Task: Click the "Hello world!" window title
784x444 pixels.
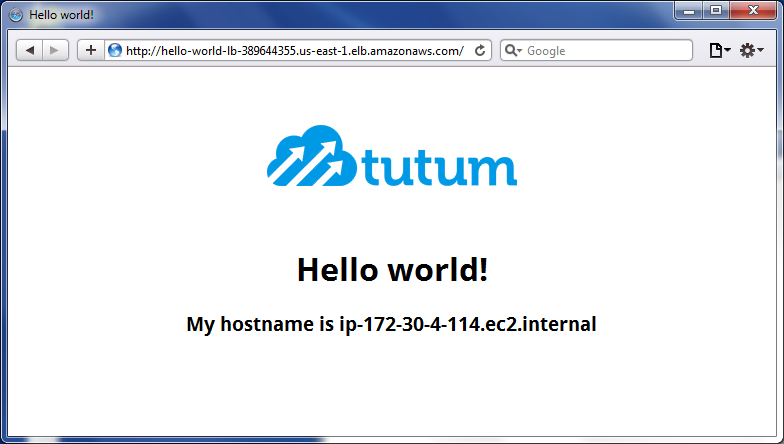Action: click(62, 15)
